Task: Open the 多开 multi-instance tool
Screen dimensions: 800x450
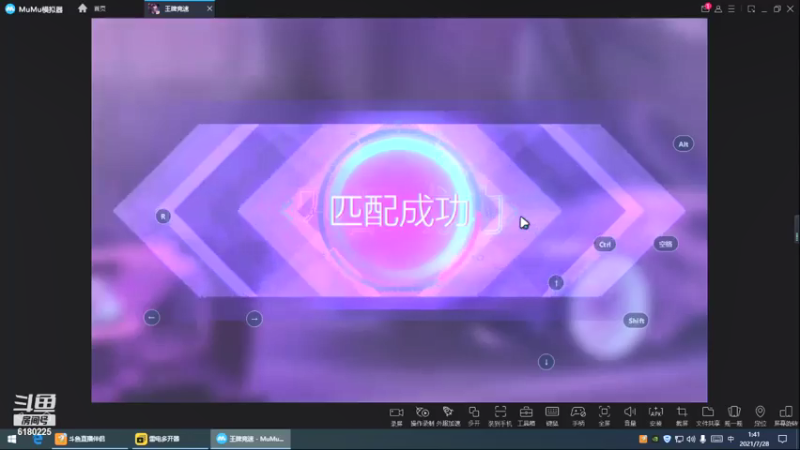Action: click(474, 416)
